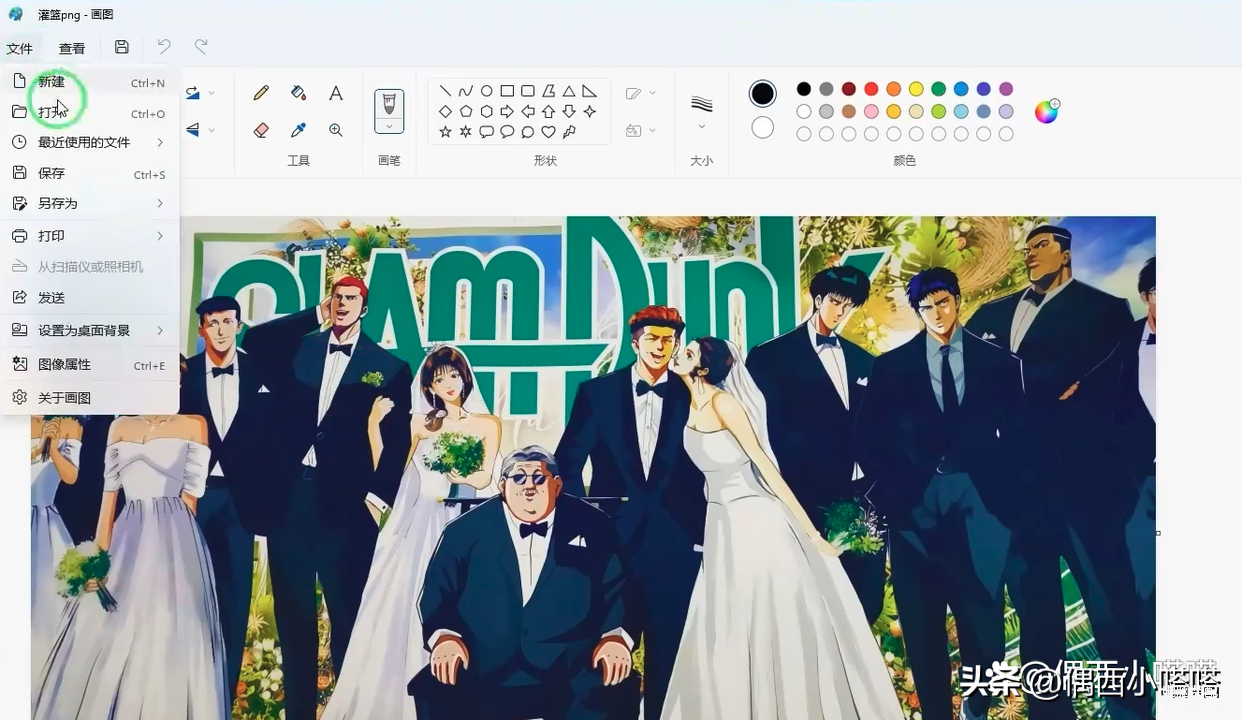Click the quick-access Save disk icon

[x=122, y=47]
